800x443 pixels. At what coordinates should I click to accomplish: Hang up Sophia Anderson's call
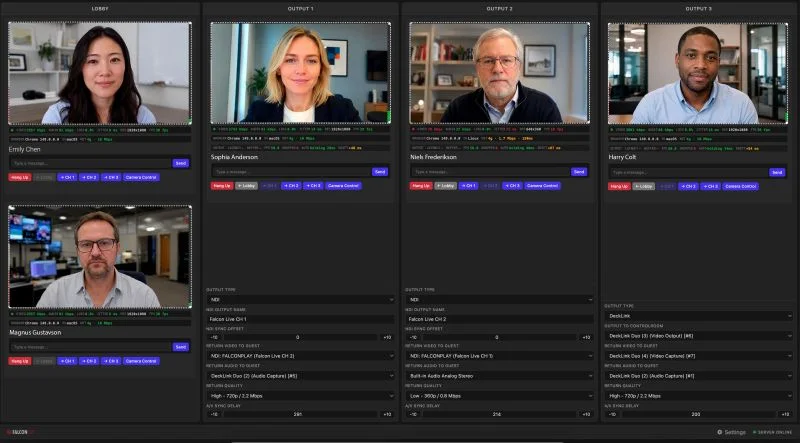(222, 186)
